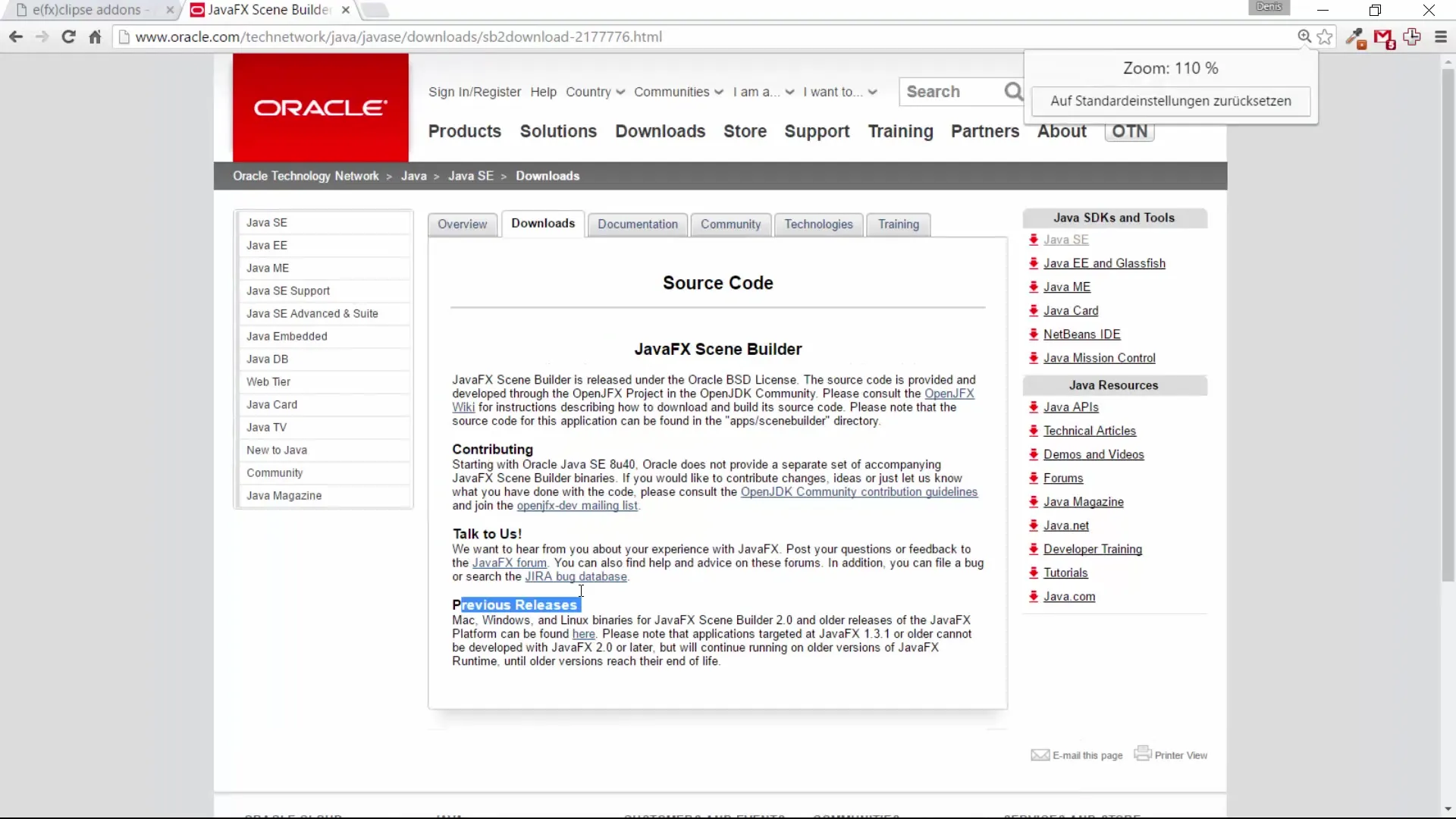The image size is (1456, 819).
Task: Open Java Mission Control link
Action: pyautogui.click(x=1099, y=358)
